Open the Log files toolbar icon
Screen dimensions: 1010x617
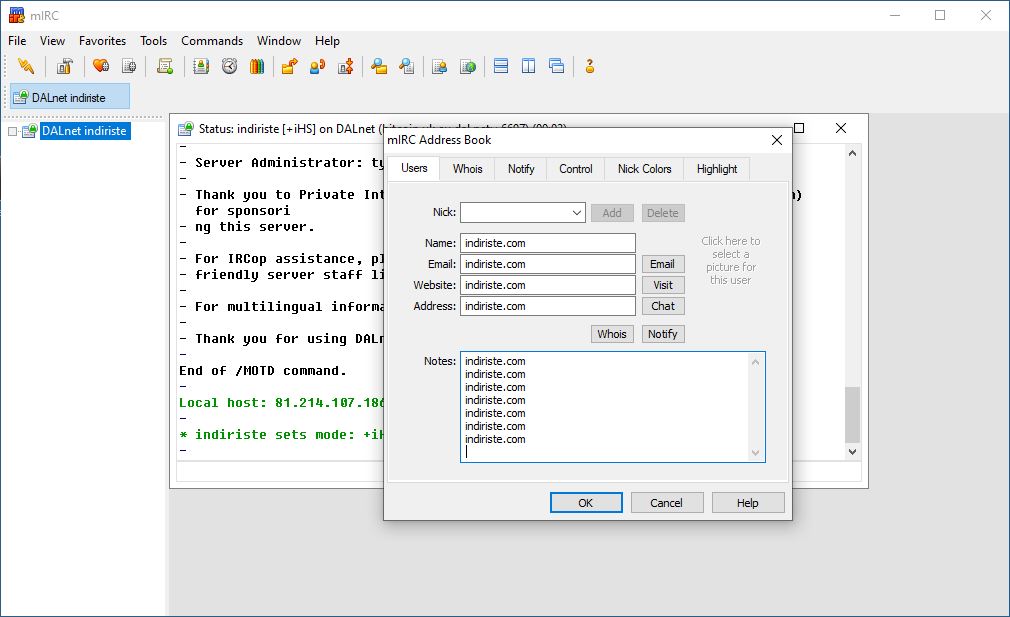pyautogui.click(x=406, y=66)
